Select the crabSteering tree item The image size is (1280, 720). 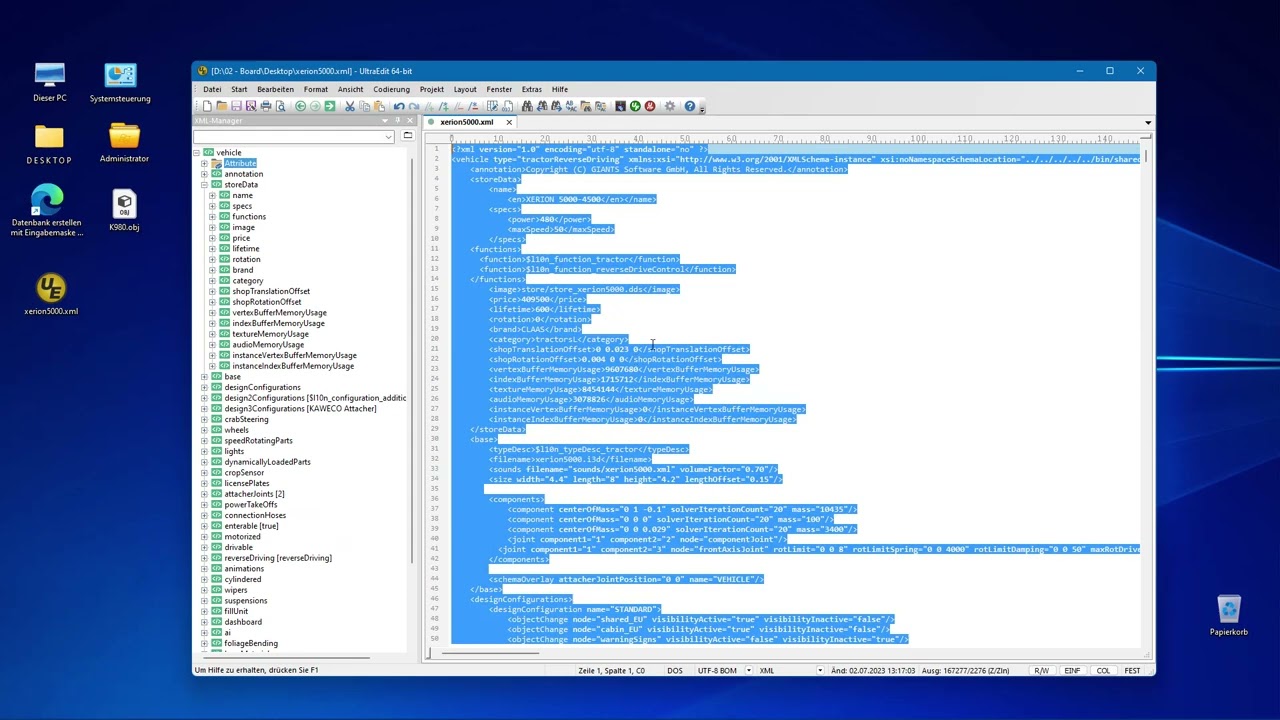pos(247,419)
